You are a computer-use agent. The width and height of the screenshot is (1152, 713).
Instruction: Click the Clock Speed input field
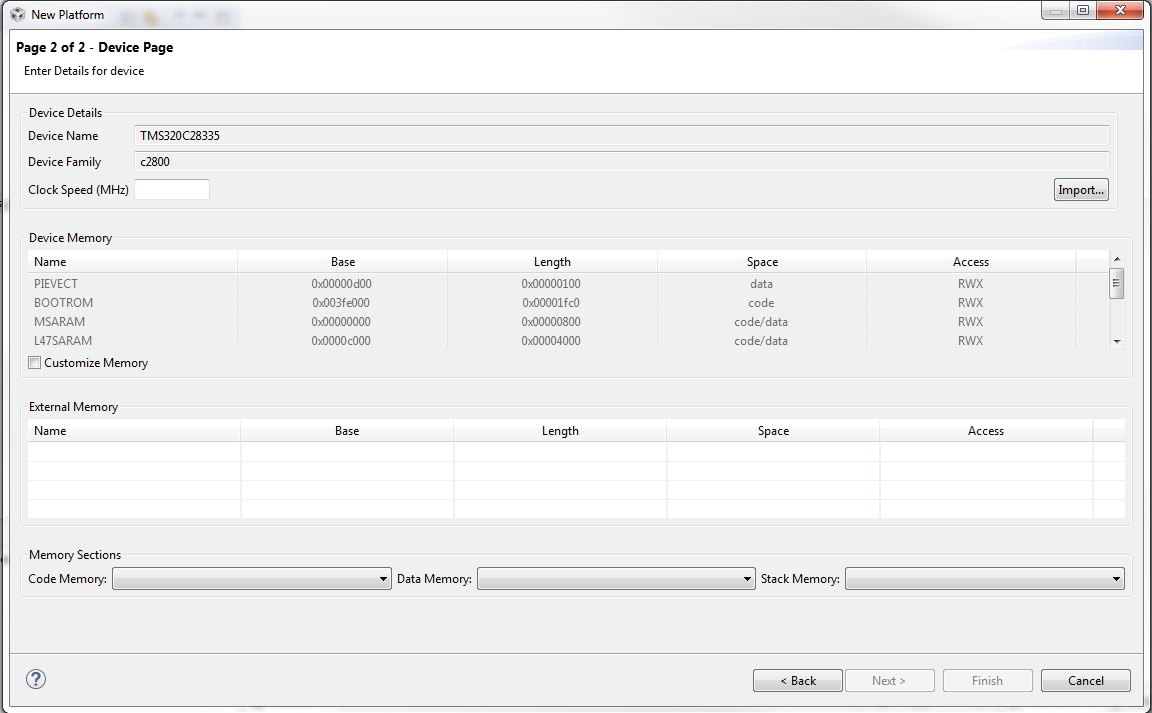coord(171,189)
